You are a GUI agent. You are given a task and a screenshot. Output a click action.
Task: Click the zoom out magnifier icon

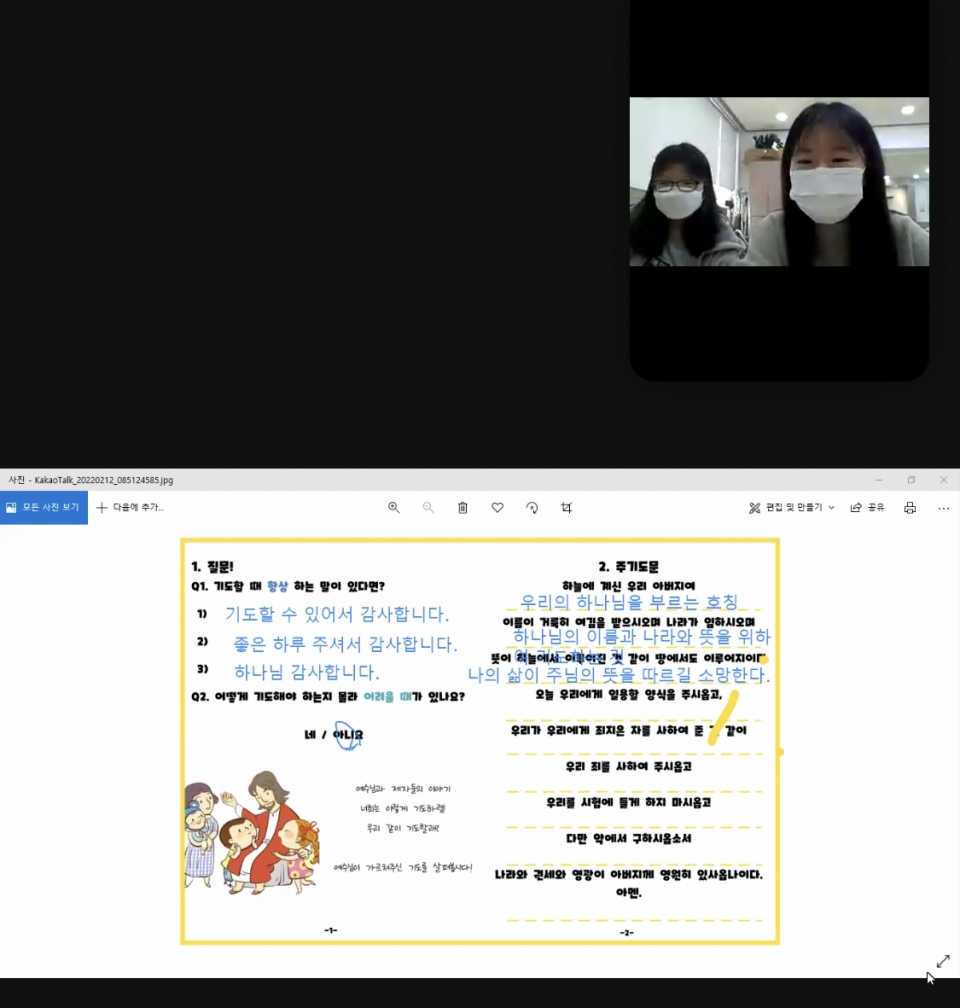coord(428,508)
